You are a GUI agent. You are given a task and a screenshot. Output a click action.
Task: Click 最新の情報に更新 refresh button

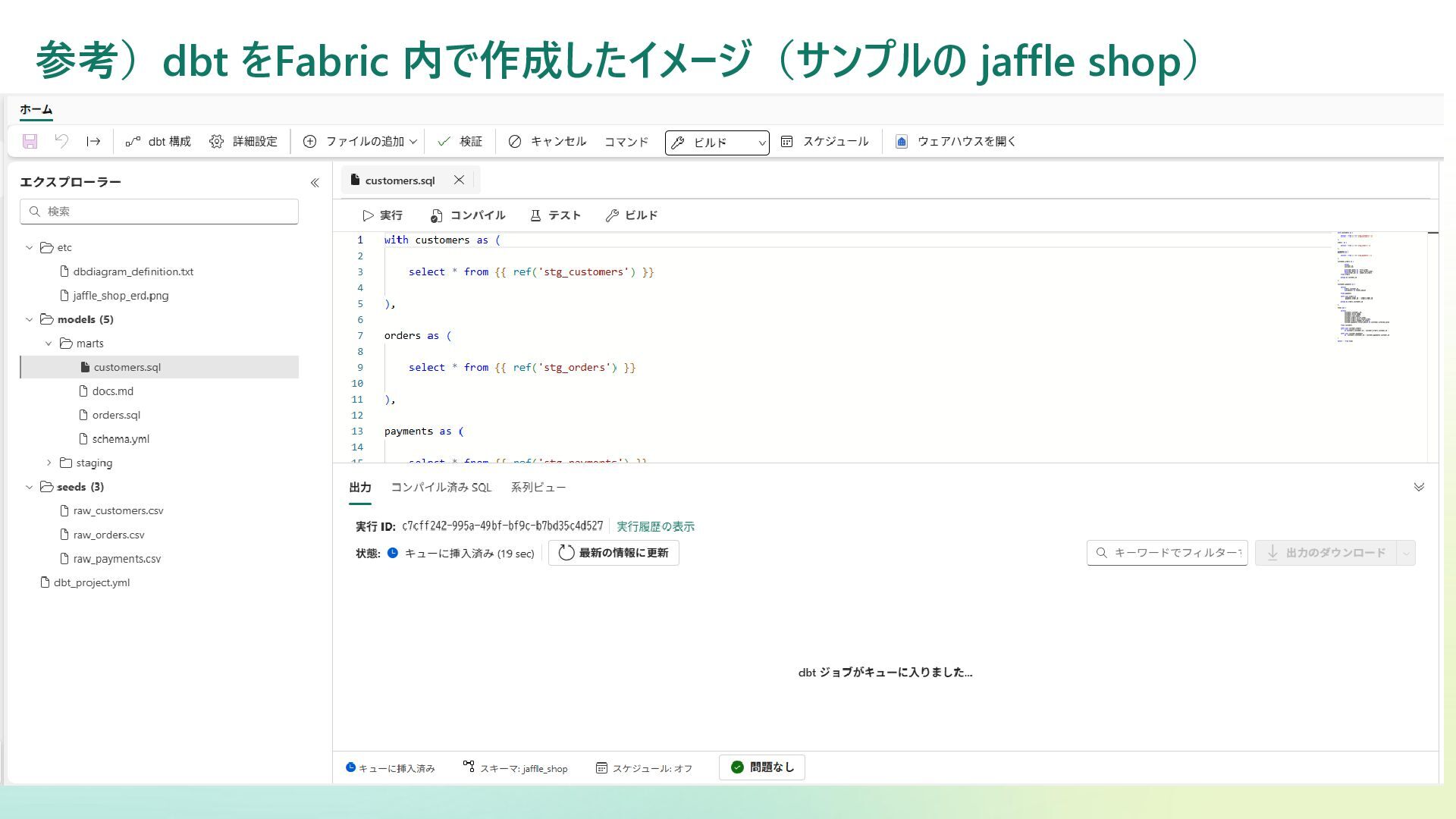(x=613, y=554)
